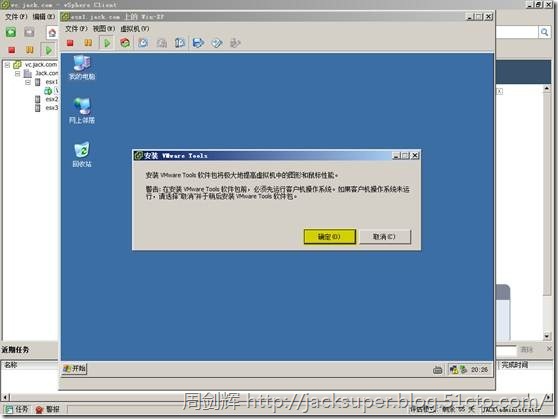Click the network tray icon in the guest taskbar
558x419 pixels.
(x=454, y=370)
